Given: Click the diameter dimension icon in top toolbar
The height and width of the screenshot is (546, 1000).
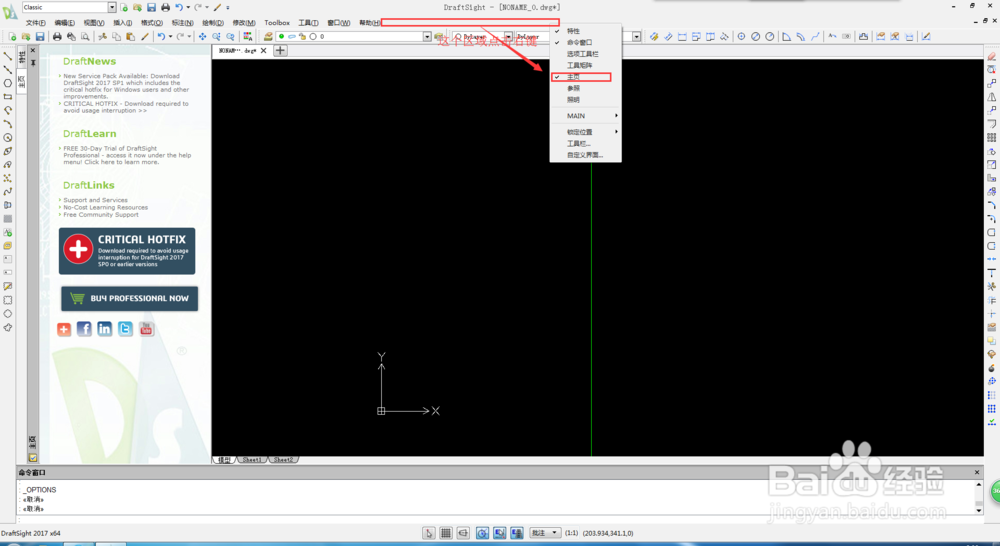Looking at the screenshot, I should tap(755, 36).
